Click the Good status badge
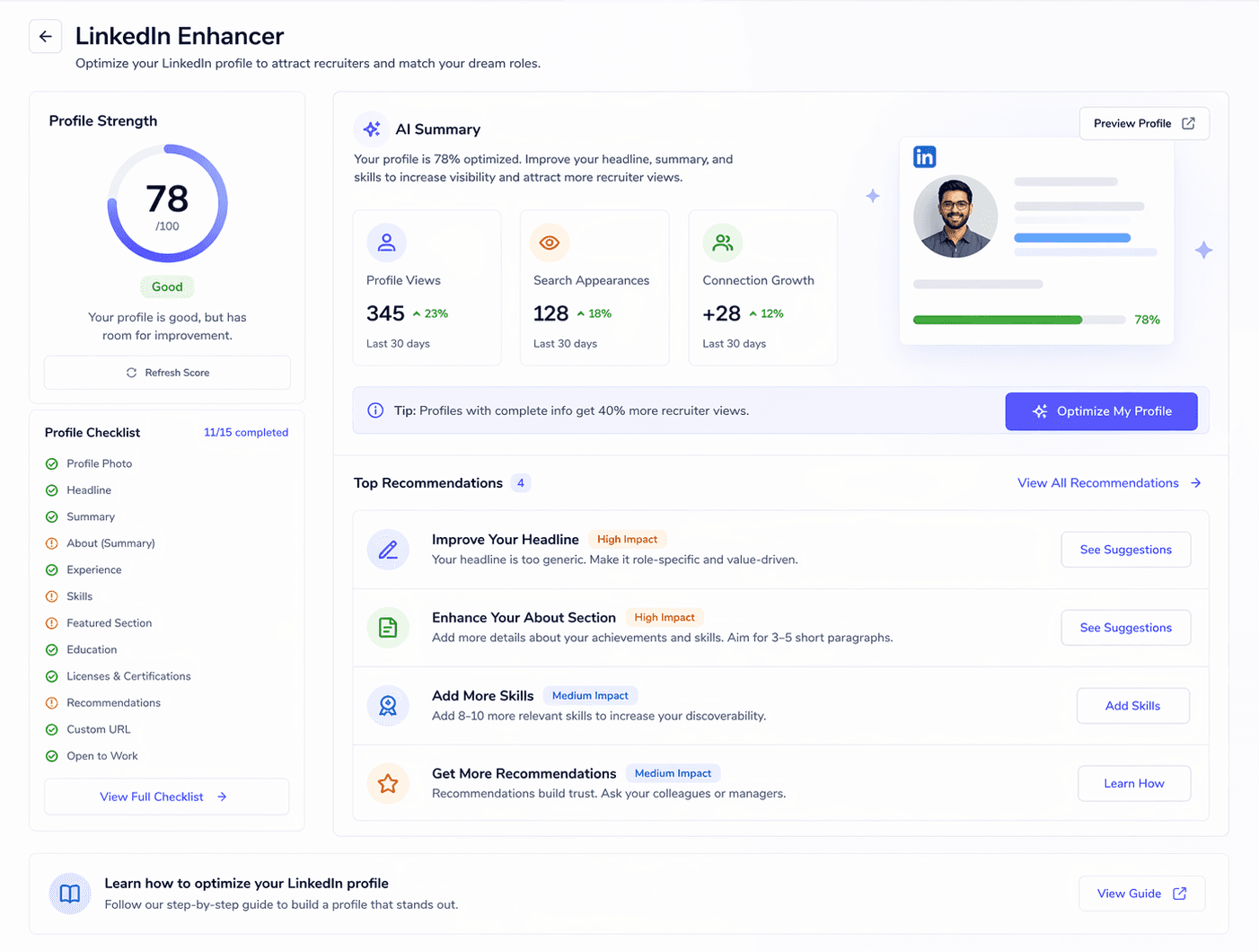1259x952 pixels. (167, 287)
